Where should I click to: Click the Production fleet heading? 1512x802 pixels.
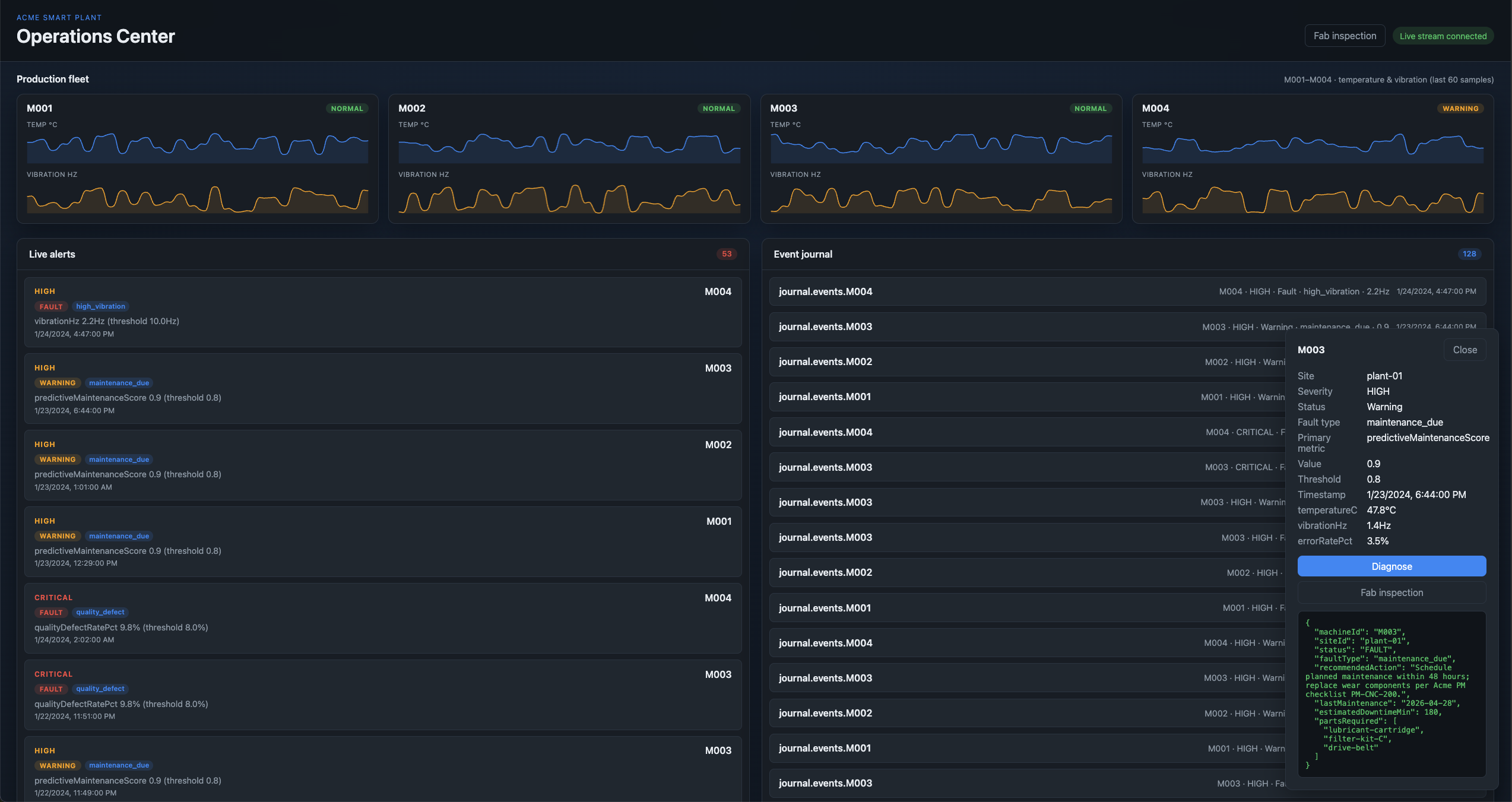tap(53, 79)
